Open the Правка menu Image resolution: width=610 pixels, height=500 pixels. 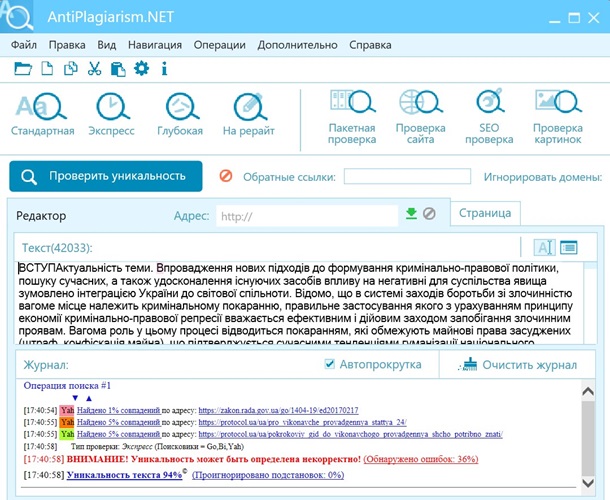coord(67,45)
